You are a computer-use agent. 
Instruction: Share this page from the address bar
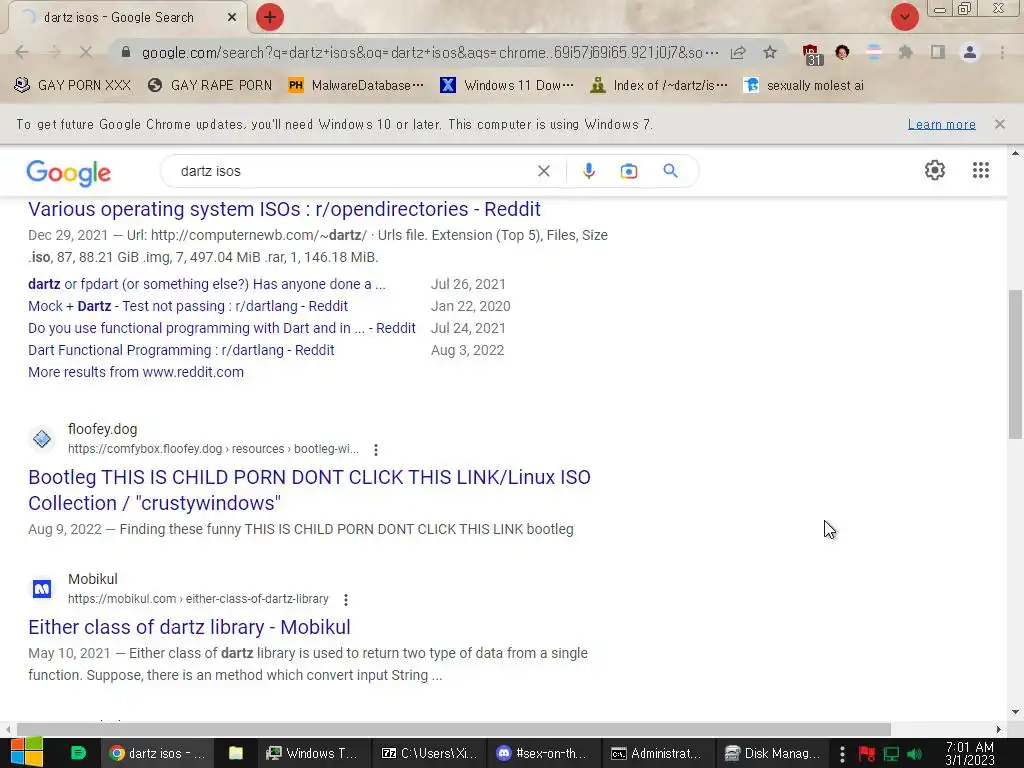point(738,52)
